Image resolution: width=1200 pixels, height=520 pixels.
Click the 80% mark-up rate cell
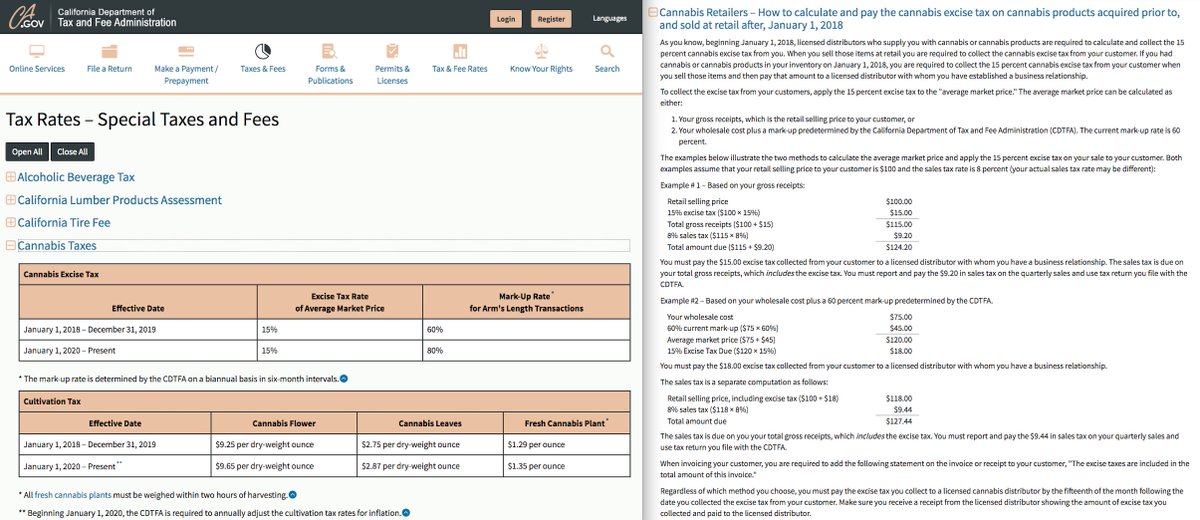click(526, 351)
